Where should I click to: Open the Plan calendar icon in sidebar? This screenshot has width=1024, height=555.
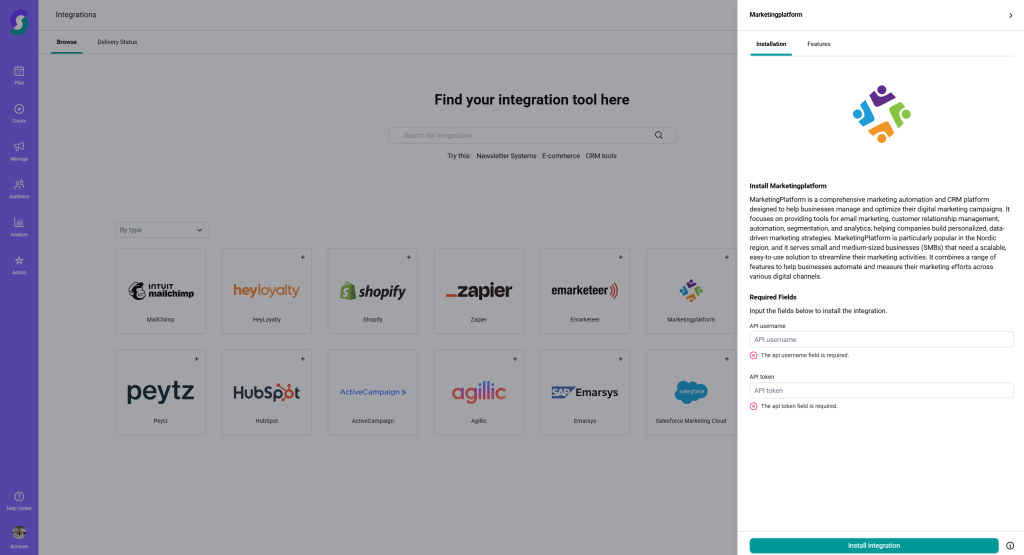[19, 72]
